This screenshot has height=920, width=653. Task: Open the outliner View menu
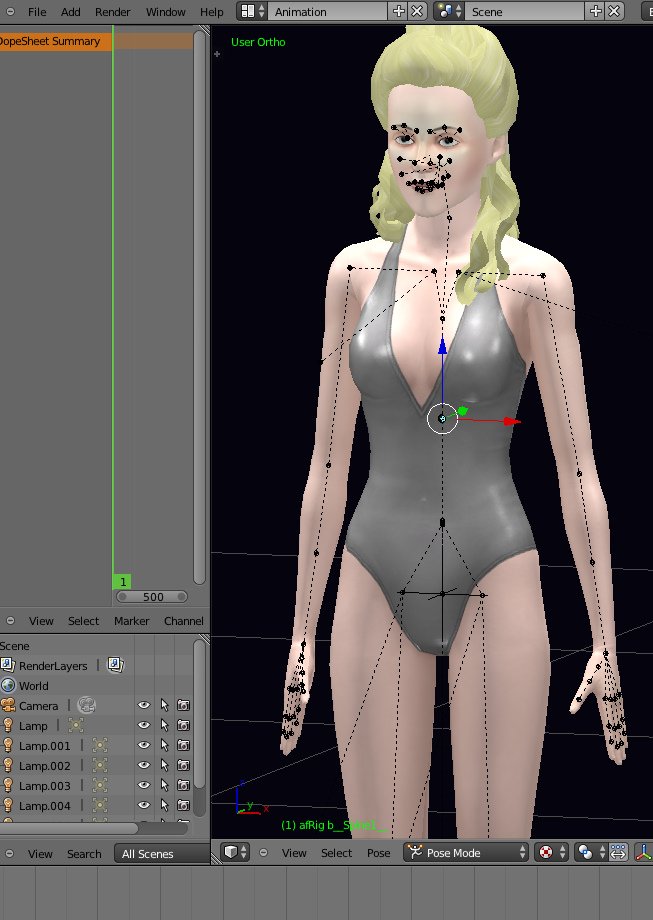coord(40,854)
